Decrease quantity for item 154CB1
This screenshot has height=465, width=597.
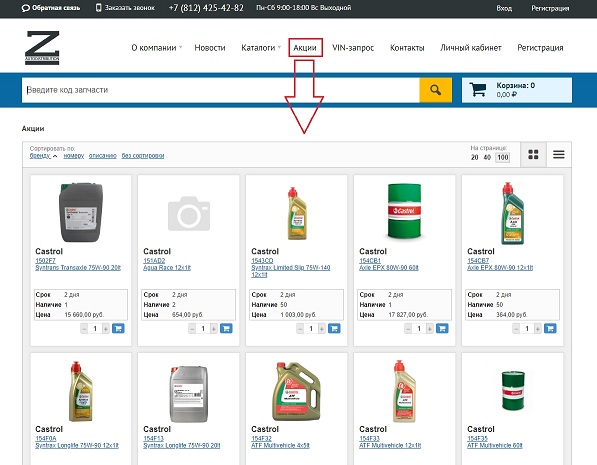tap(408, 328)
